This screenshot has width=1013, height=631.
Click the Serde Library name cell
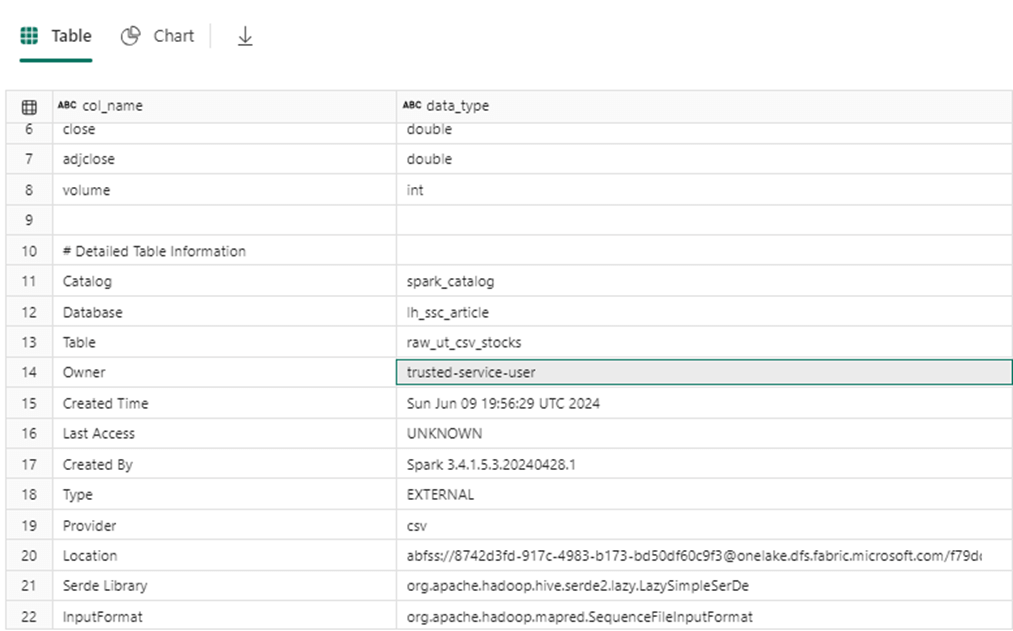[x=104, y=586]
